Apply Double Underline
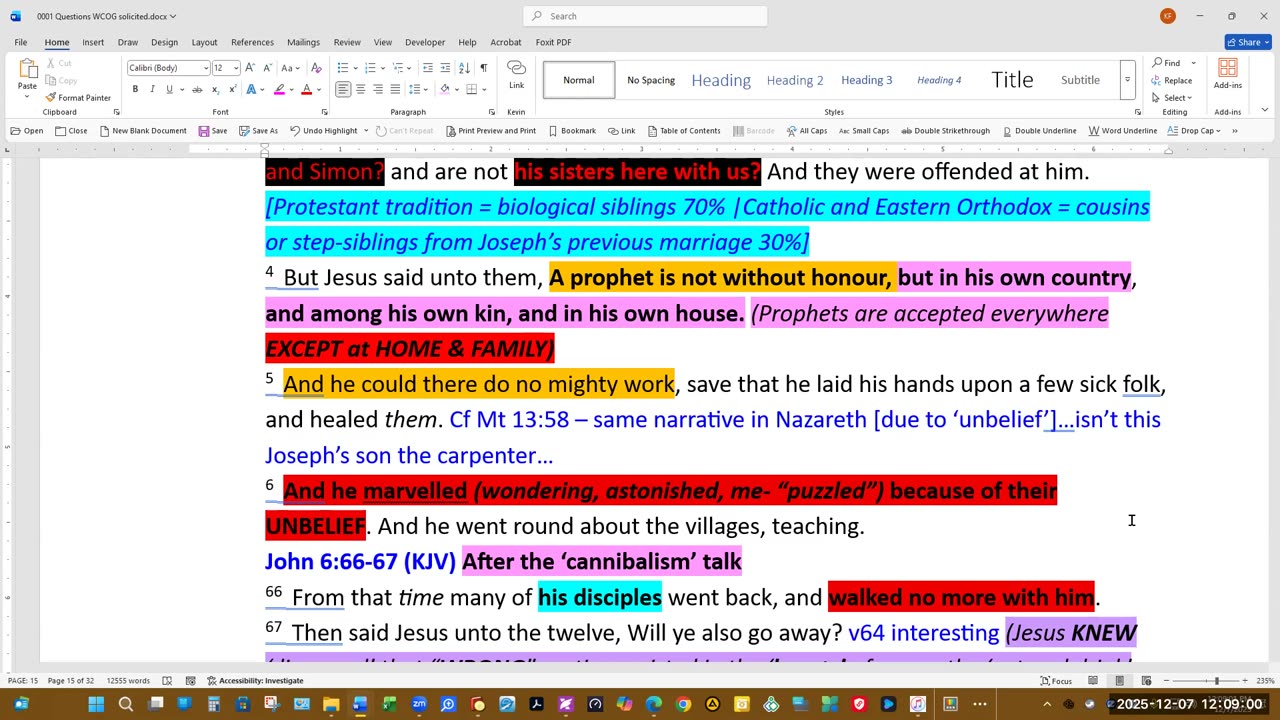The width and height of the screenshot is (1280, 720). (1038, 131)
